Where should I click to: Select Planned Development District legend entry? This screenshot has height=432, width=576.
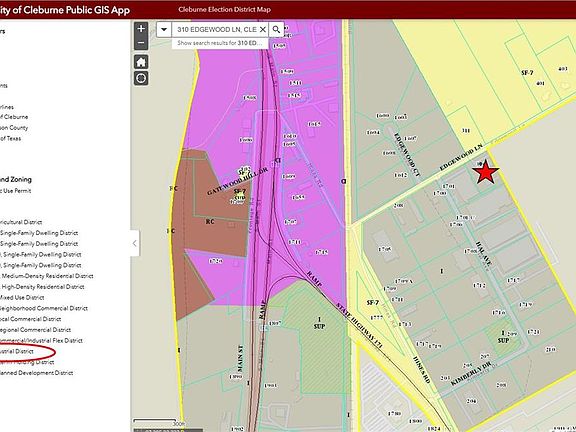(36, 373)
